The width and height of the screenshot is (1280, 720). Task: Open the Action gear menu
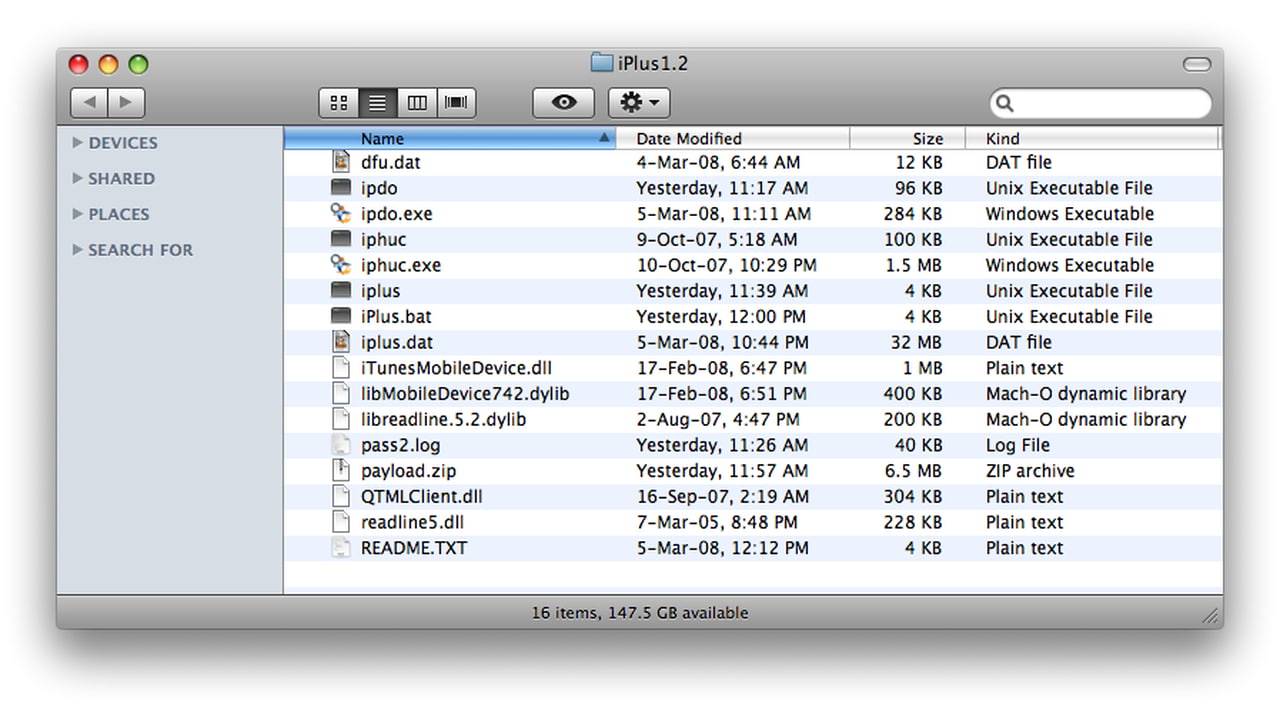639,102
